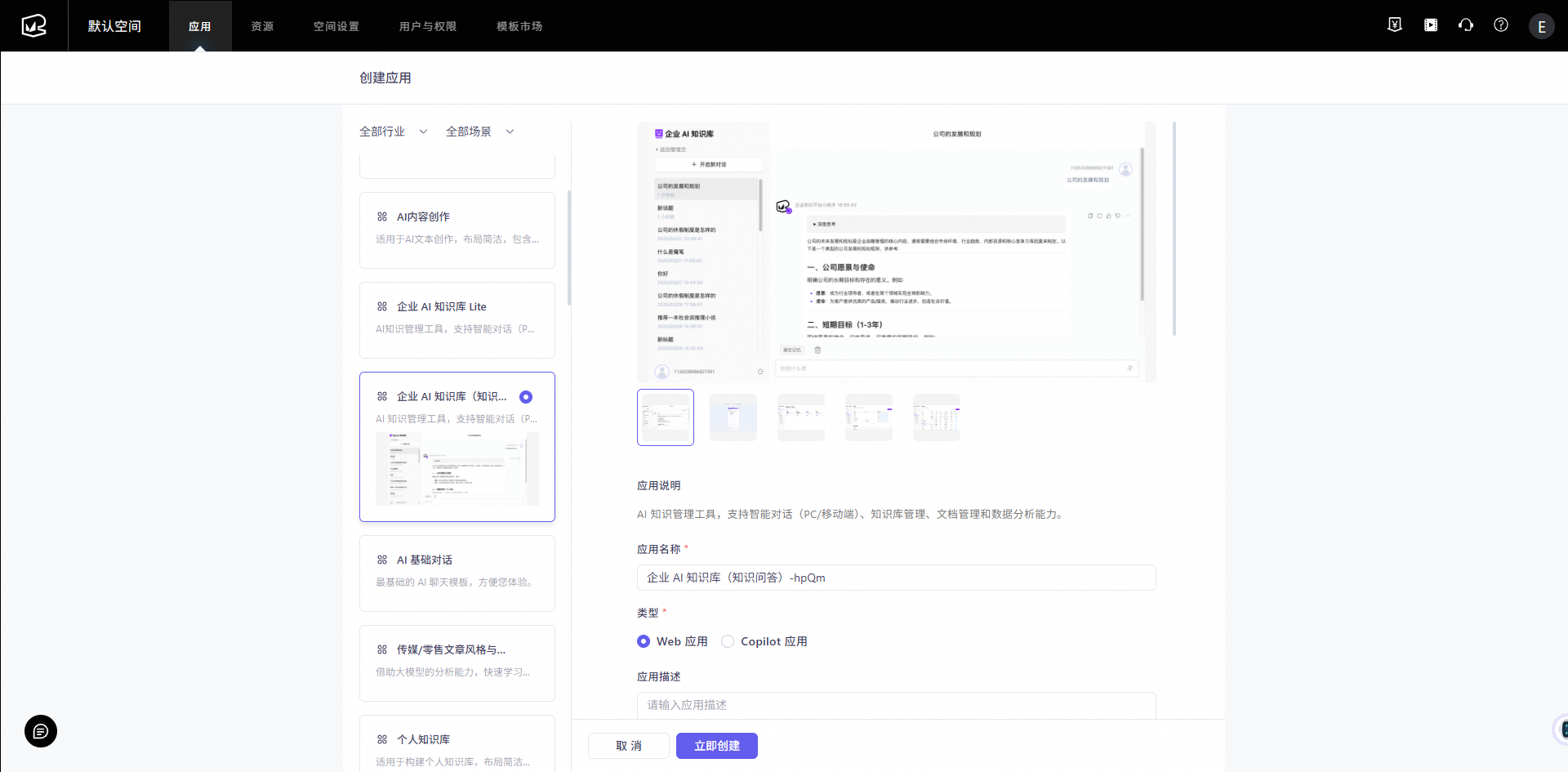Select the fifth preview thumbnail
Viewport: 1568px width, 772px height.
[937, 417]
